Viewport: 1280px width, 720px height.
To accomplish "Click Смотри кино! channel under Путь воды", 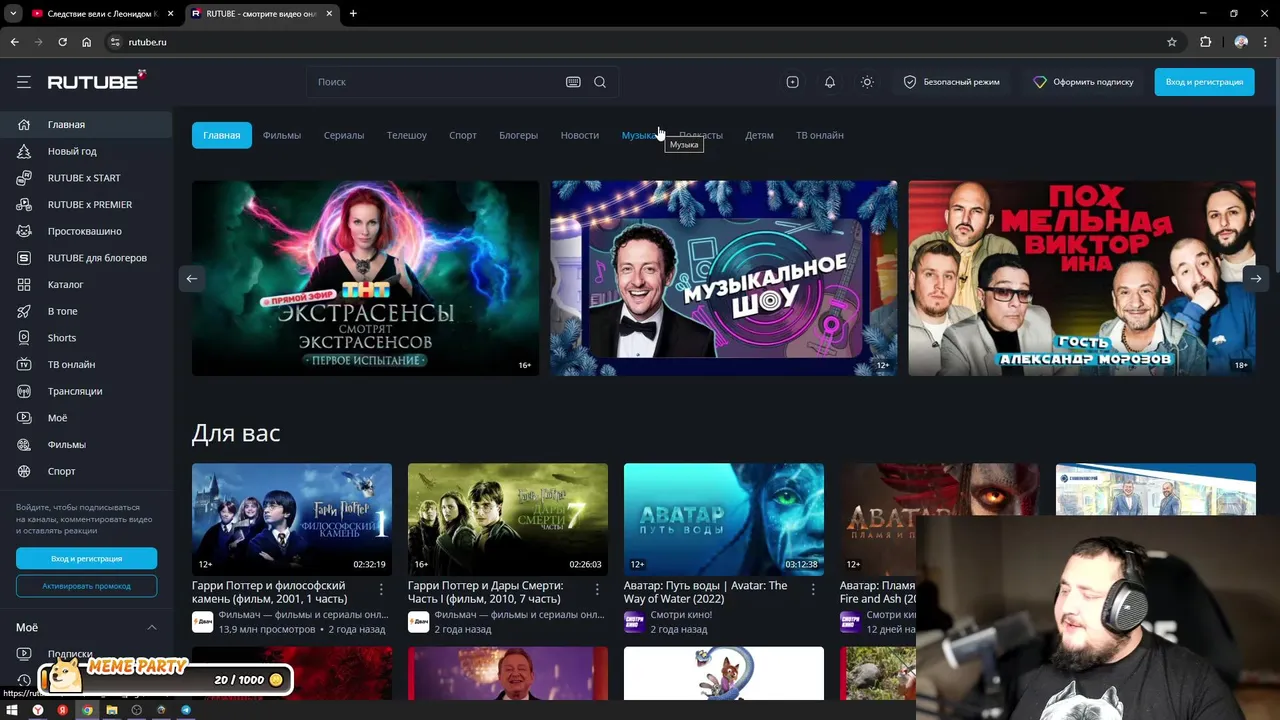I will (x=681, y=615).
